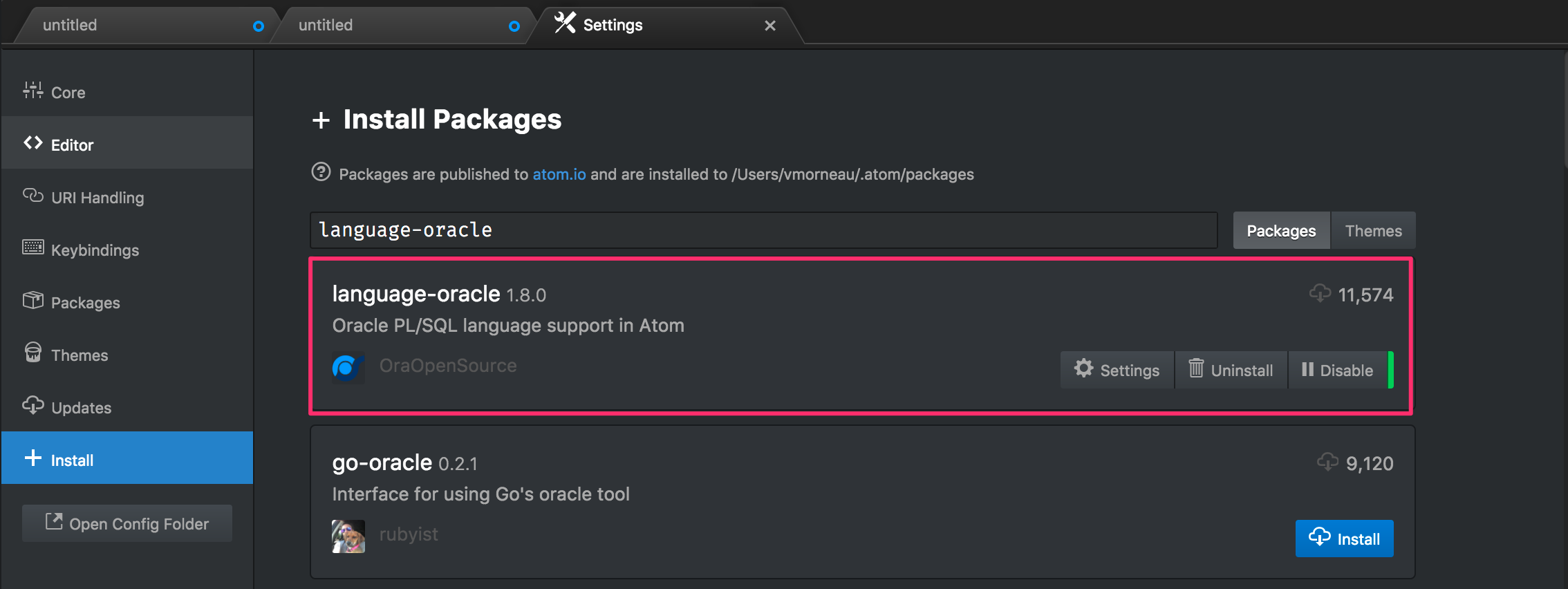1568x589 pixels.
Task: Click 'Oracle PL/SQL language support in Atom'
Action: [x=508, y=326]
